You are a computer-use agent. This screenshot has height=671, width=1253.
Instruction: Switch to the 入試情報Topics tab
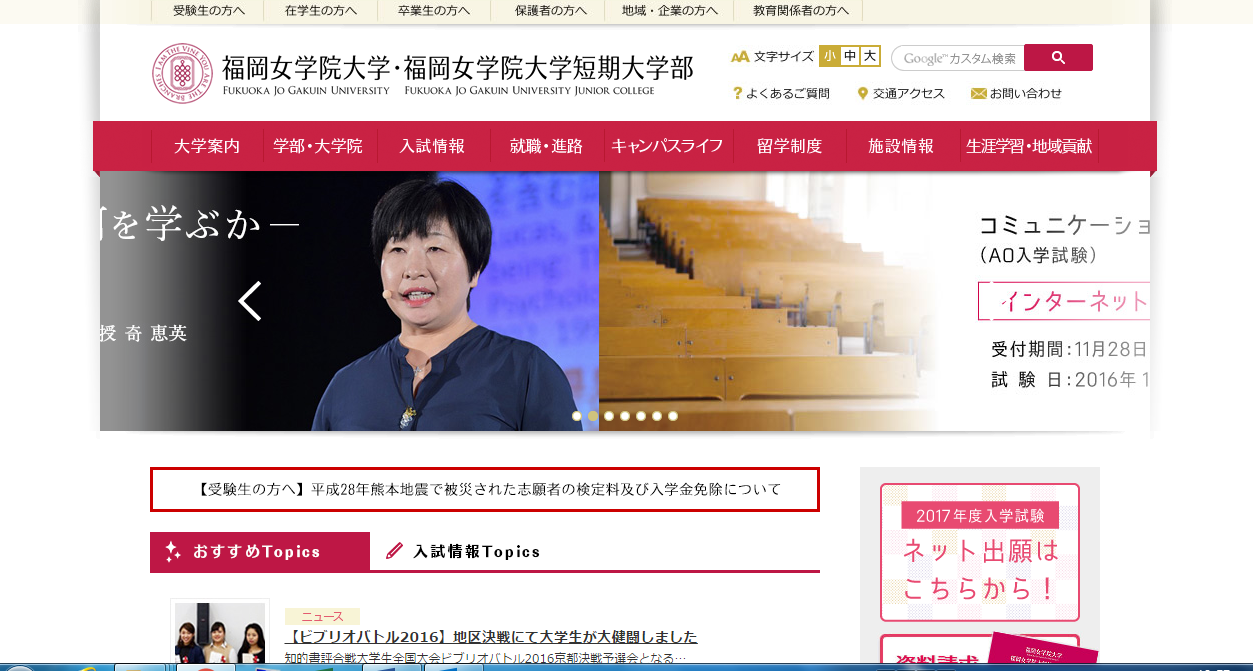tap(463, 551)
